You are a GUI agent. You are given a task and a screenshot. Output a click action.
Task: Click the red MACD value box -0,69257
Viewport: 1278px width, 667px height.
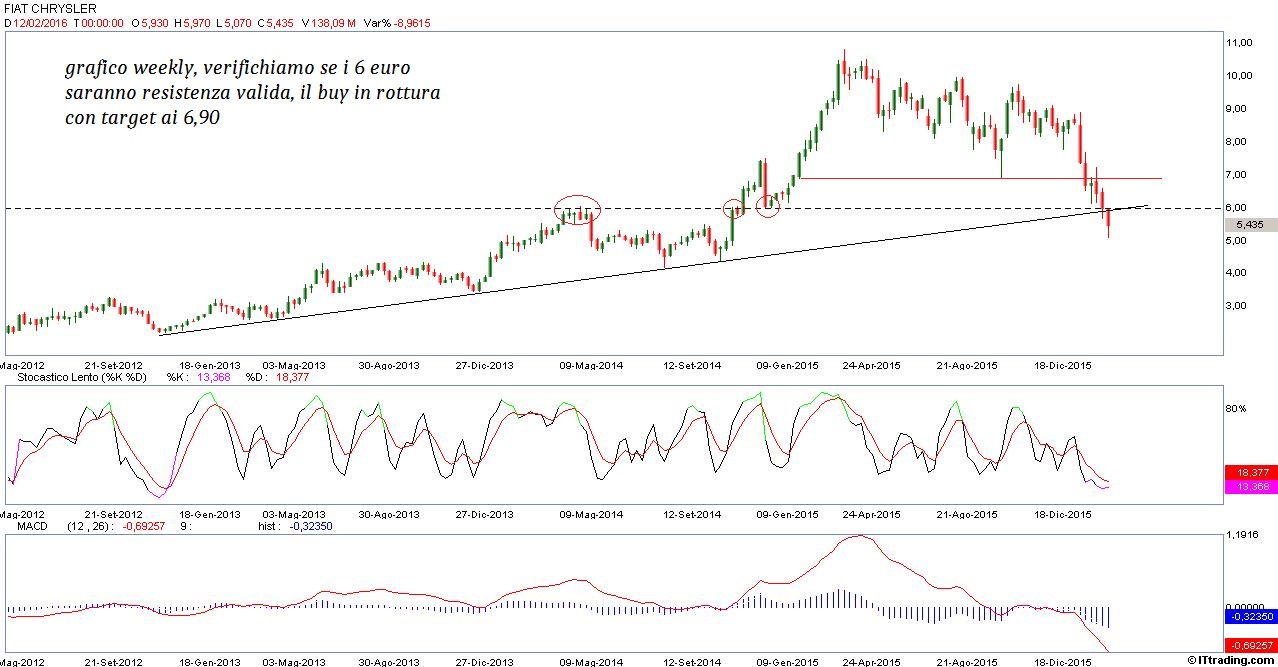(1250, 647)
